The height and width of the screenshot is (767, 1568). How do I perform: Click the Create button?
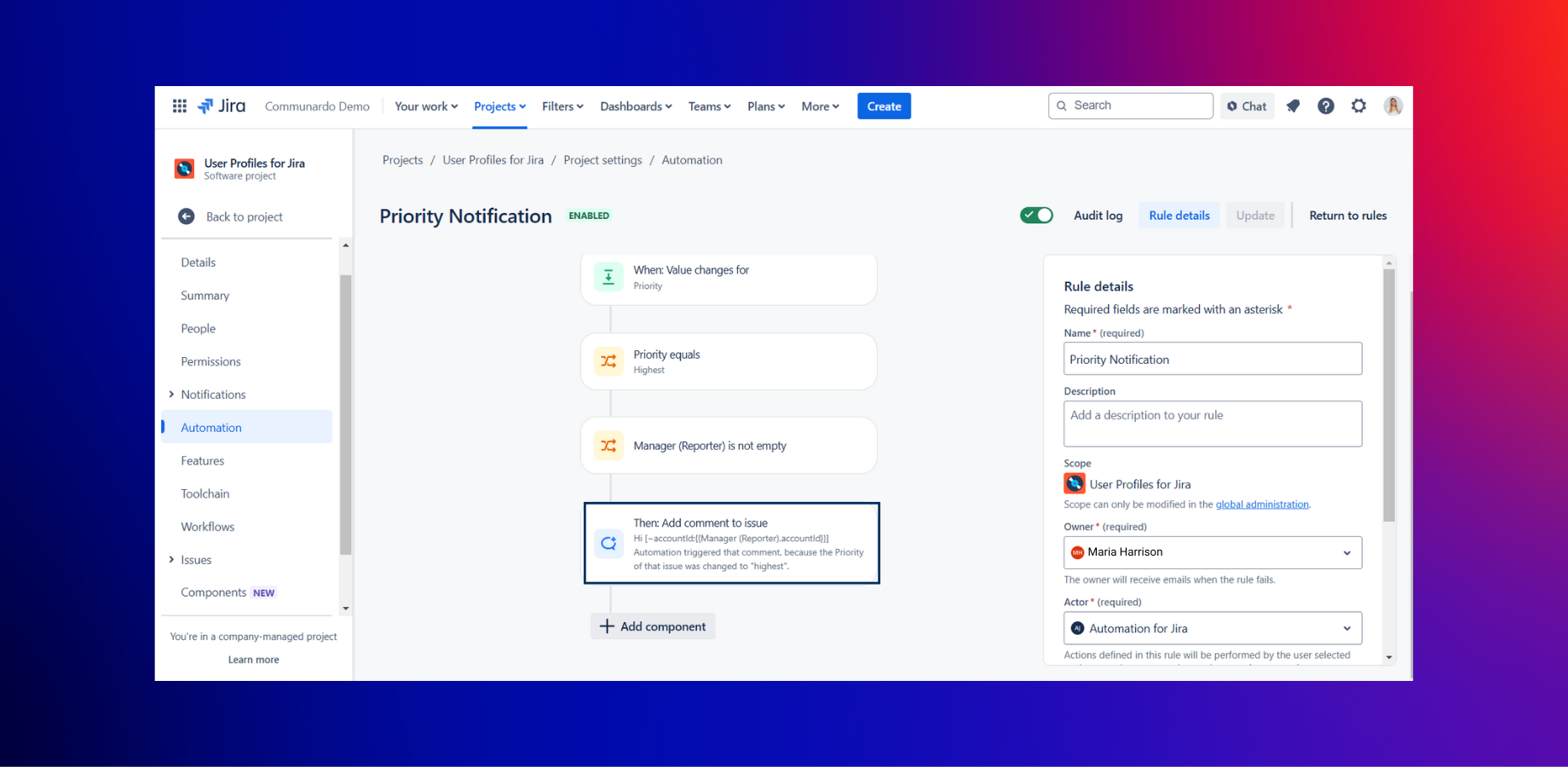[x=884, y=107]
